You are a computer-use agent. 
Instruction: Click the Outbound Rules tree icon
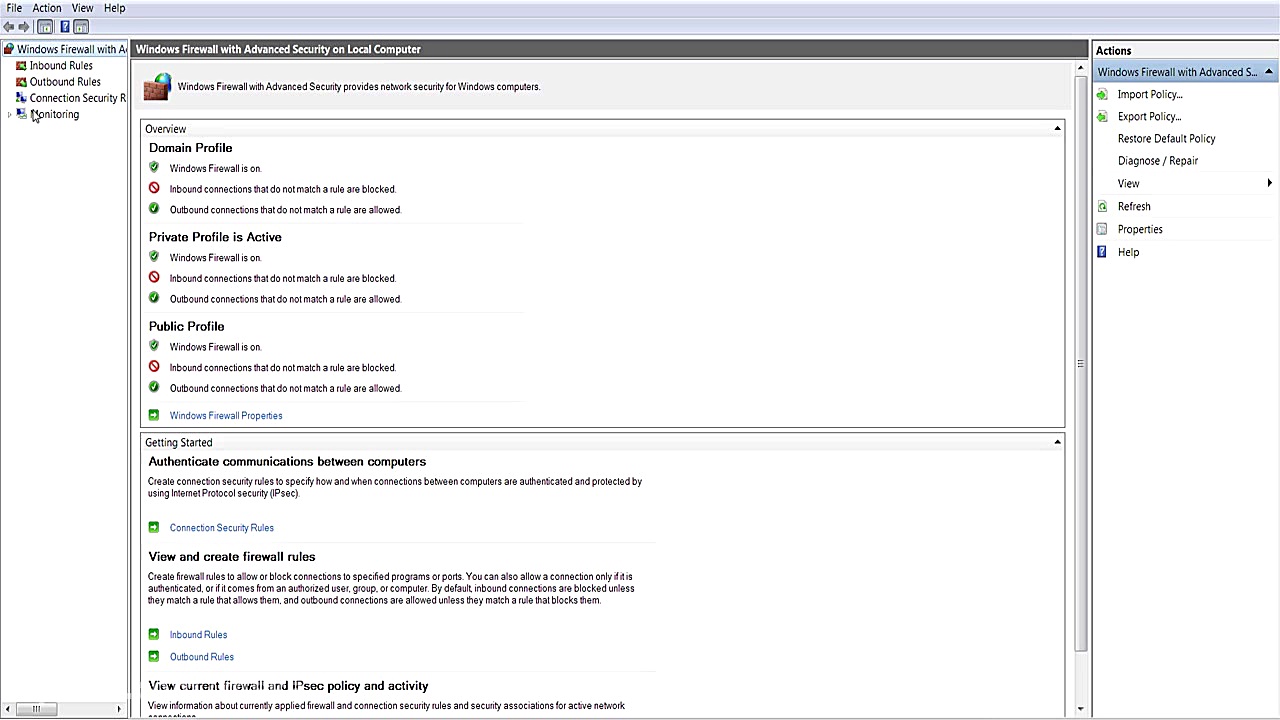[21, 82]
